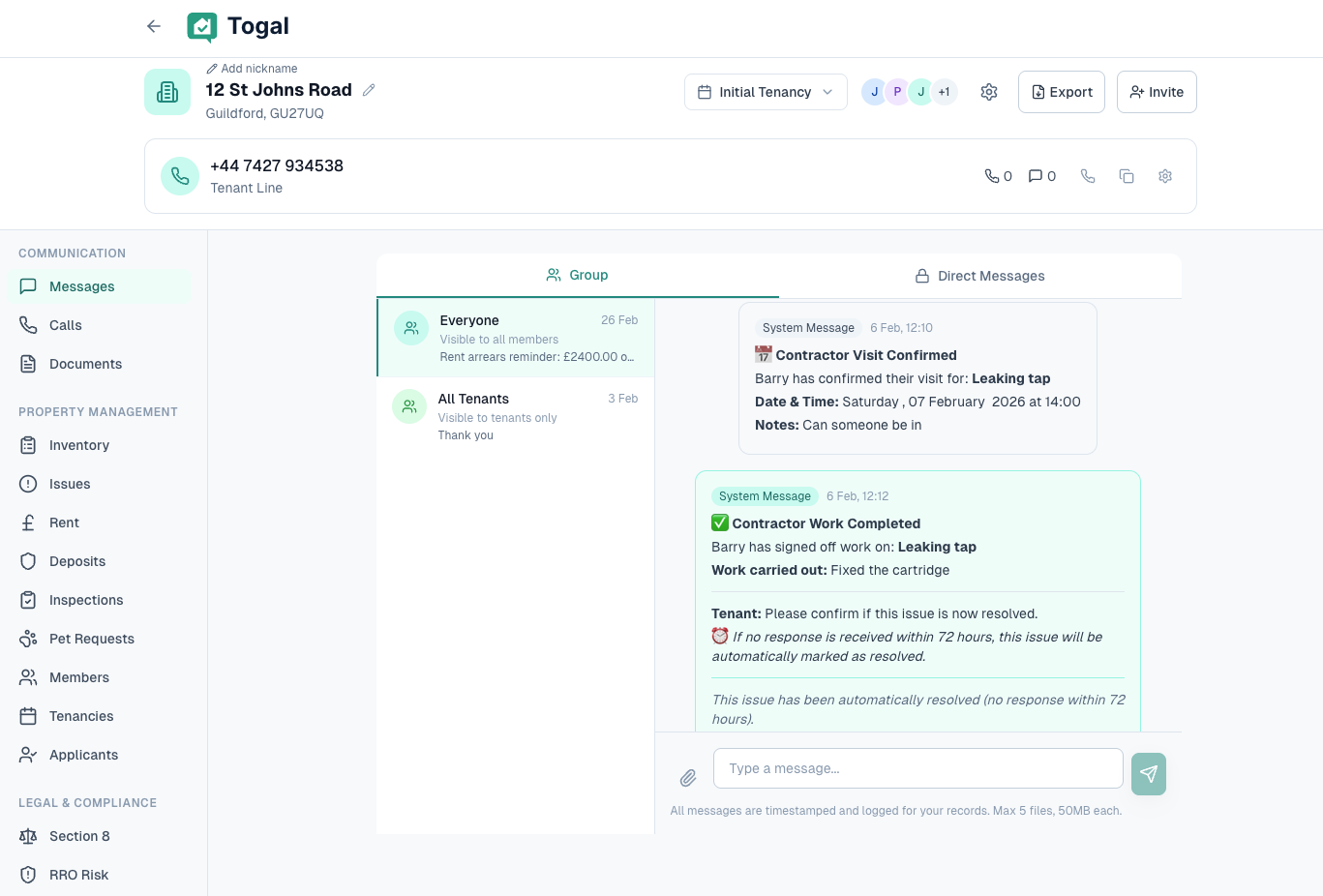Select the Issues sidebar icon
Viewport: 1323px width, 896px height.
point(30,484)
